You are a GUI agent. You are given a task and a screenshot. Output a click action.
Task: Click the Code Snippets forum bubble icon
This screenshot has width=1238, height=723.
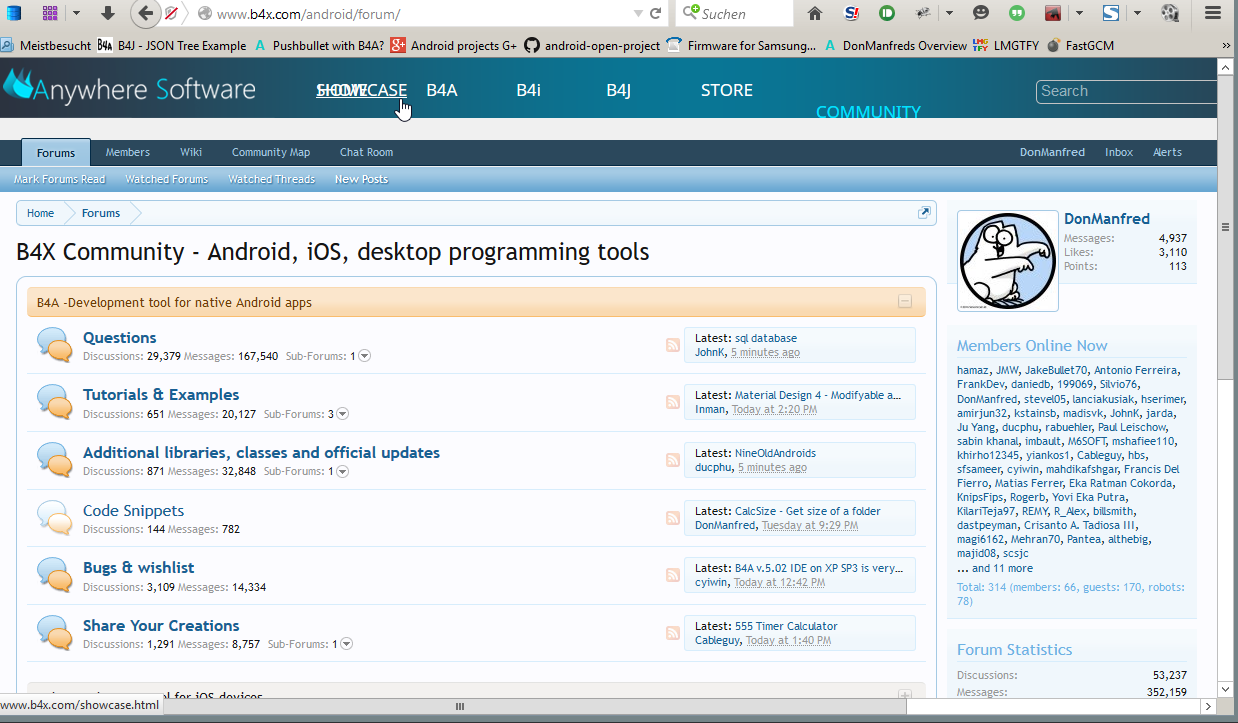(54, 517)
